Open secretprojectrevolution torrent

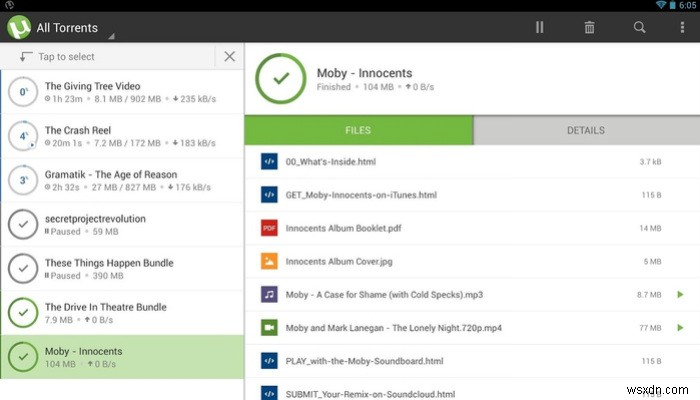[x=122, y=224]
